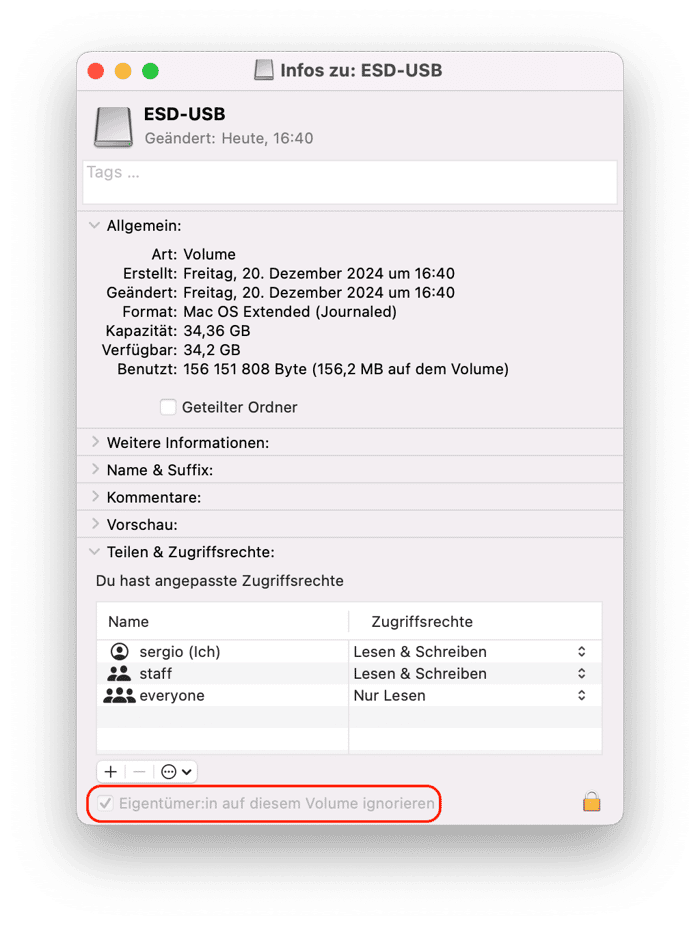Viewport: 700px width, 926px height.
Task: Select the sergio (Ich) row name
Action: tap(180, 651)
